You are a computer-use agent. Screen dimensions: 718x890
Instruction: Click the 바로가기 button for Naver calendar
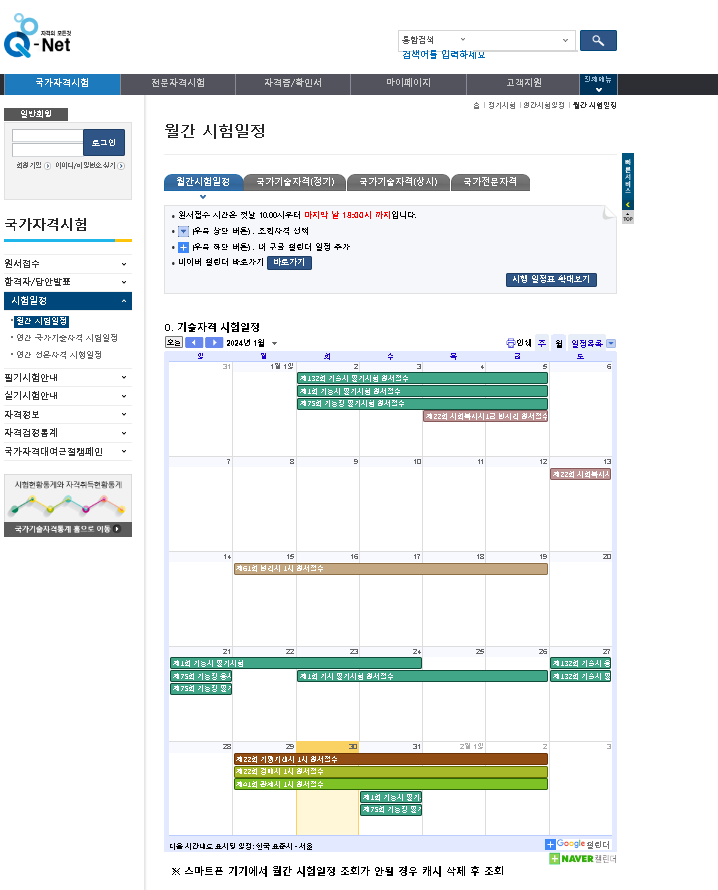(289, 262)
